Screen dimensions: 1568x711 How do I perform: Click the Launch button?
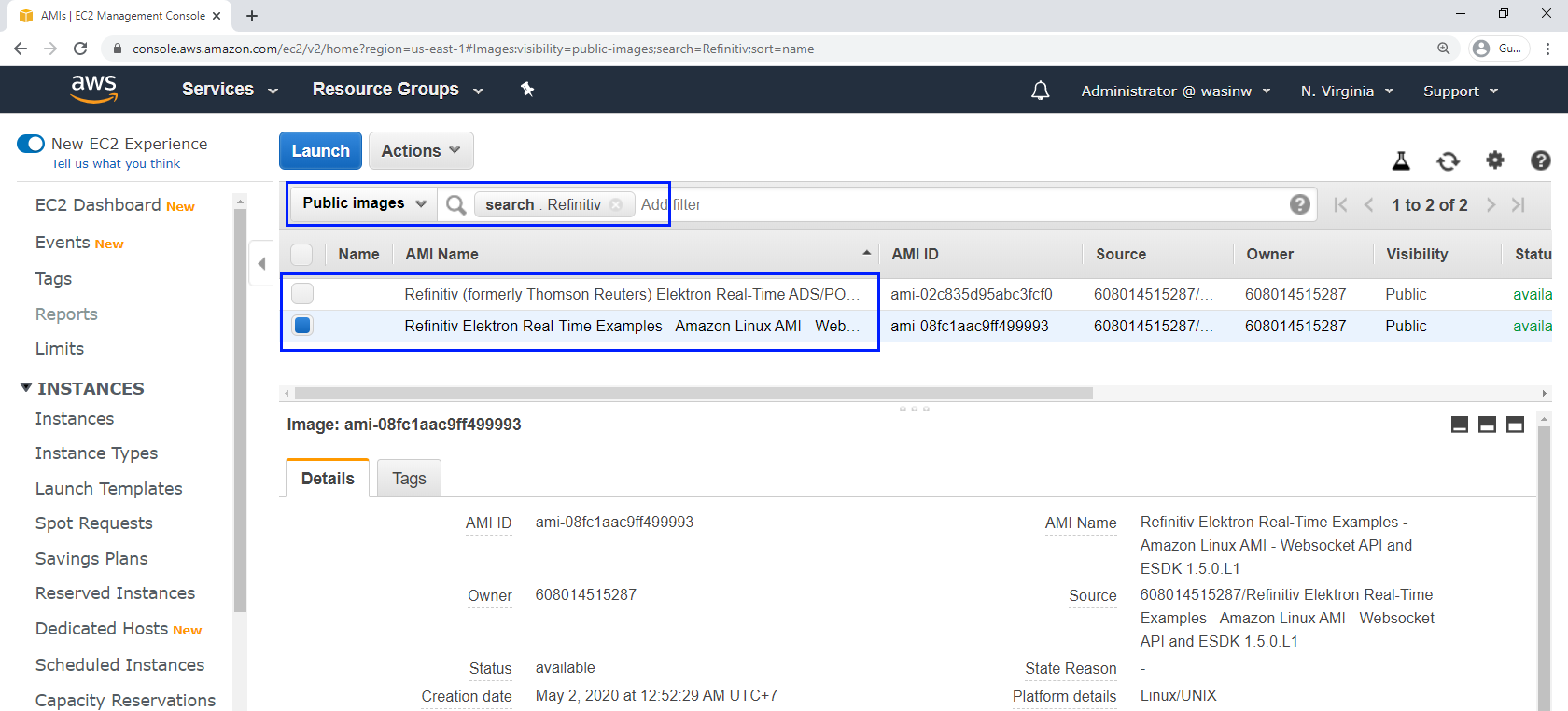pos(320,150)
